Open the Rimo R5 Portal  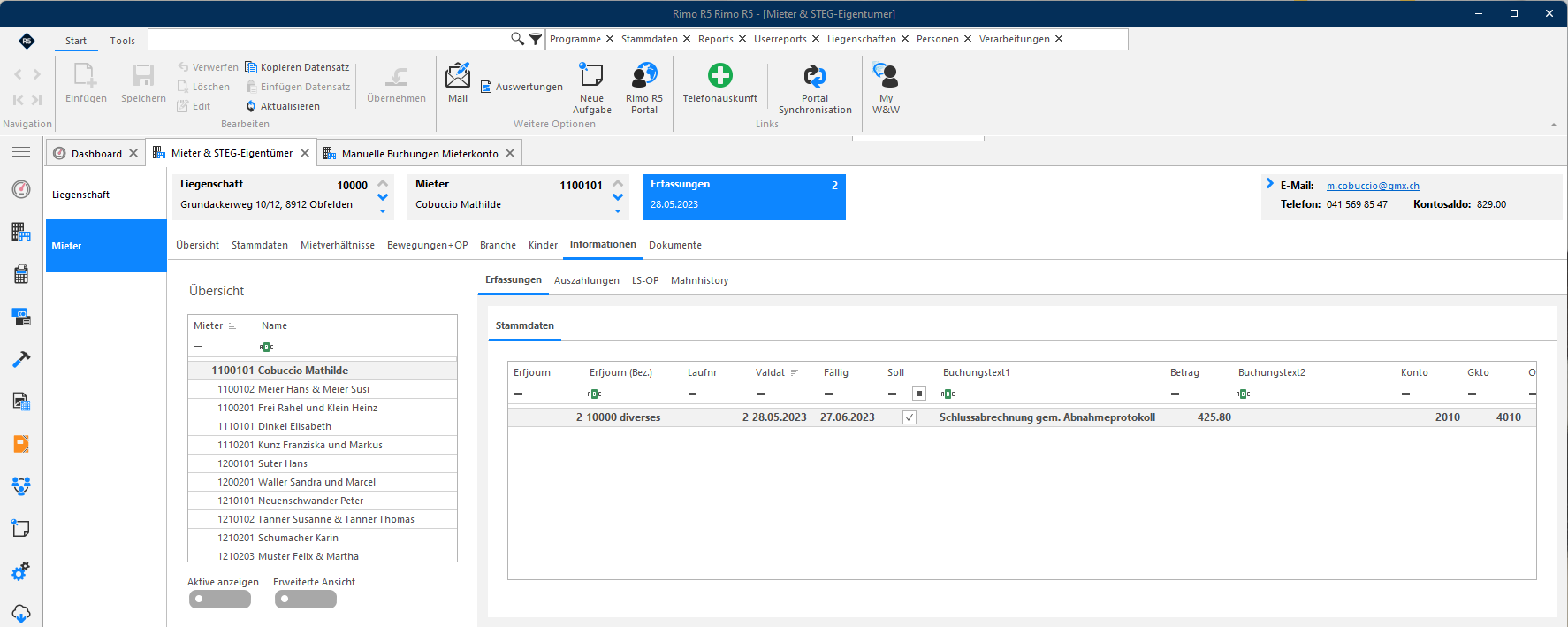coord(644,88)
